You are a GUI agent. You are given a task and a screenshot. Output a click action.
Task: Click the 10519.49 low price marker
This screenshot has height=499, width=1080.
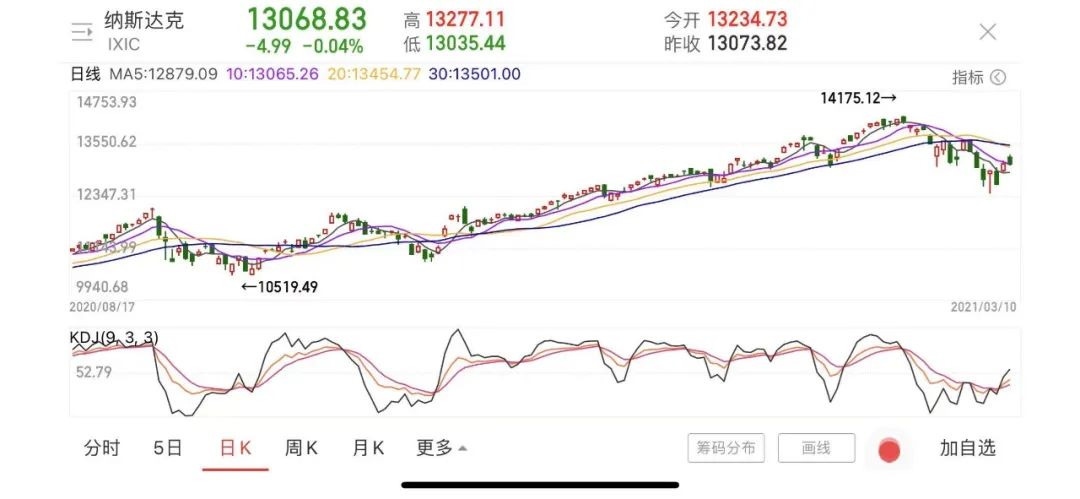[281, 286]
